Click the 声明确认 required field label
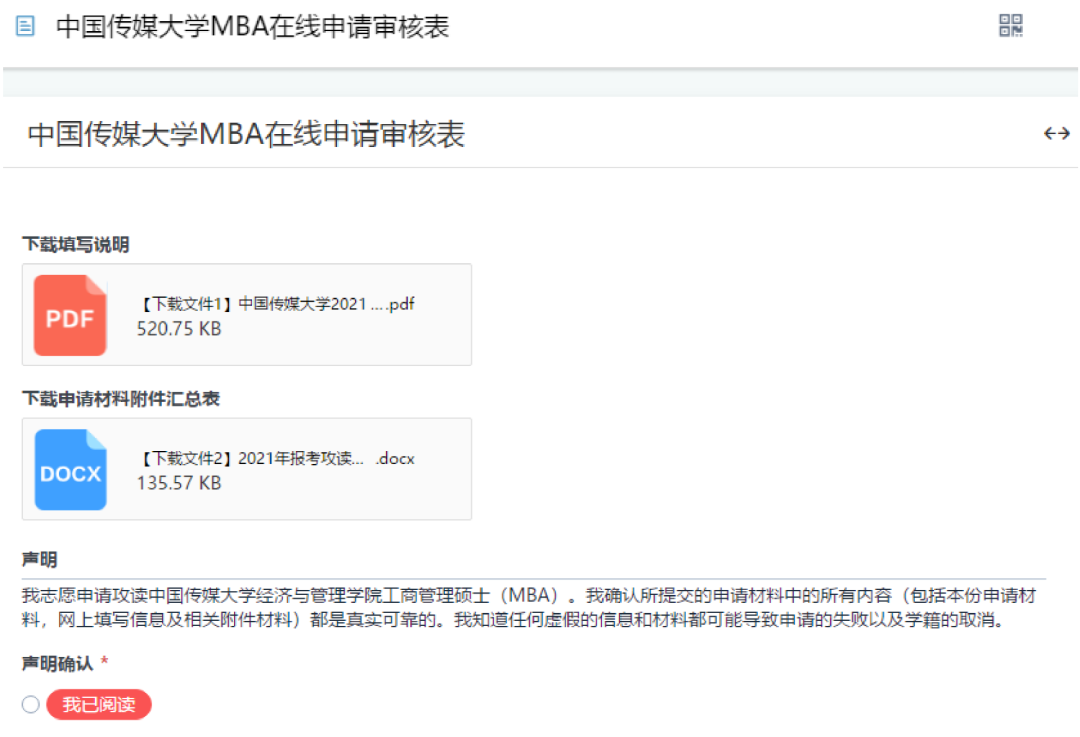The height and width of the screenshot is (737, 1080). 58,663
